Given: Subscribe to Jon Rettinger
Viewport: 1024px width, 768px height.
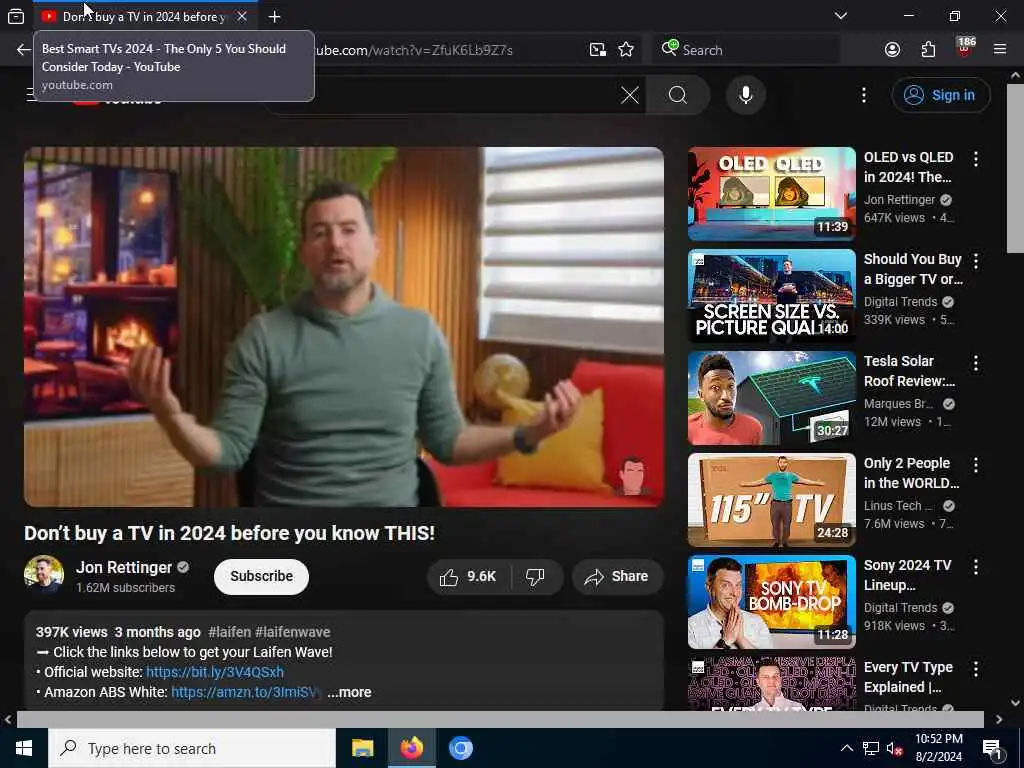Looking at the screenshot, I should 261,577.
